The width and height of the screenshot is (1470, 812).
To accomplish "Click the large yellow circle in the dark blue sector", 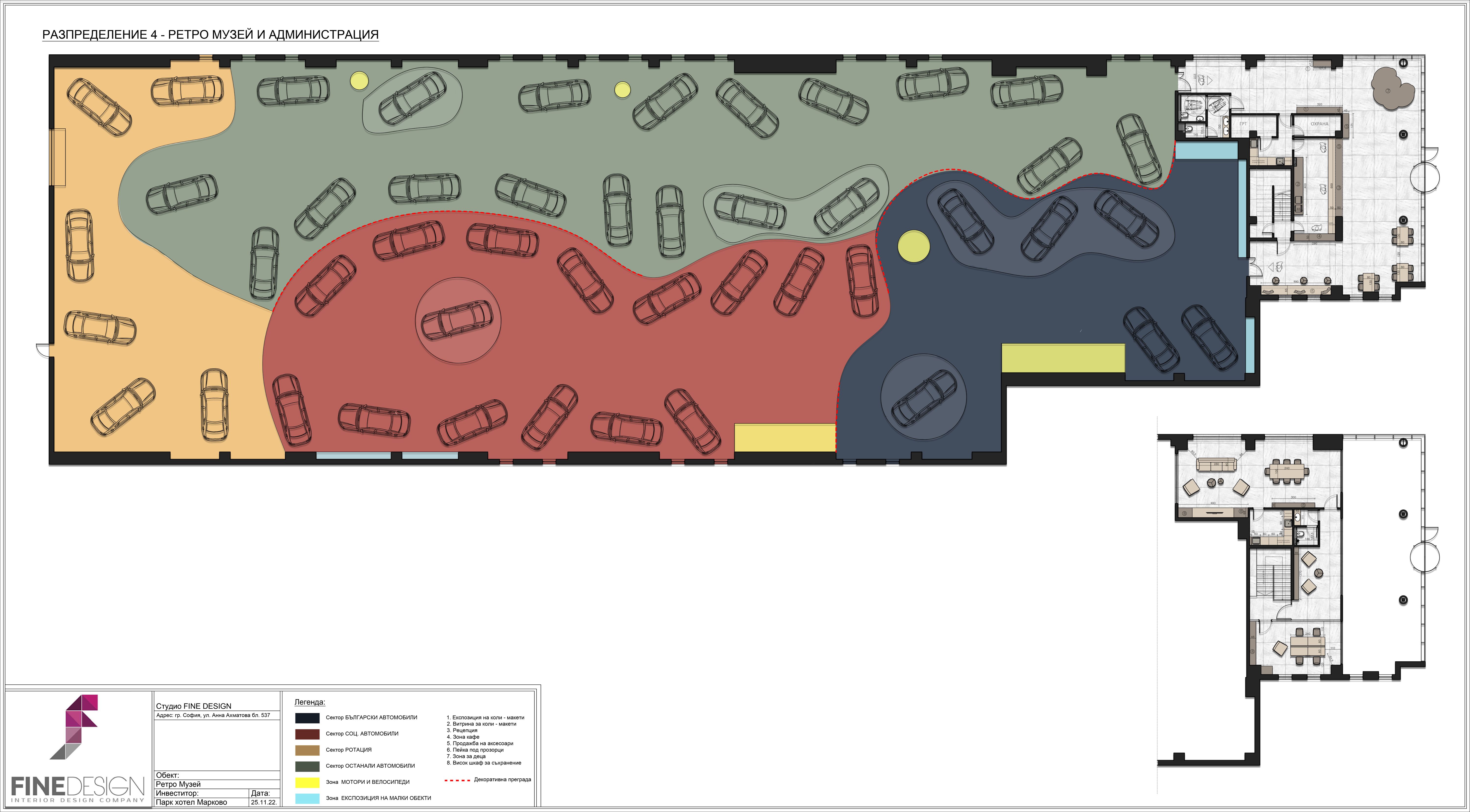I will pyautogui.click(x=914, y=246).
